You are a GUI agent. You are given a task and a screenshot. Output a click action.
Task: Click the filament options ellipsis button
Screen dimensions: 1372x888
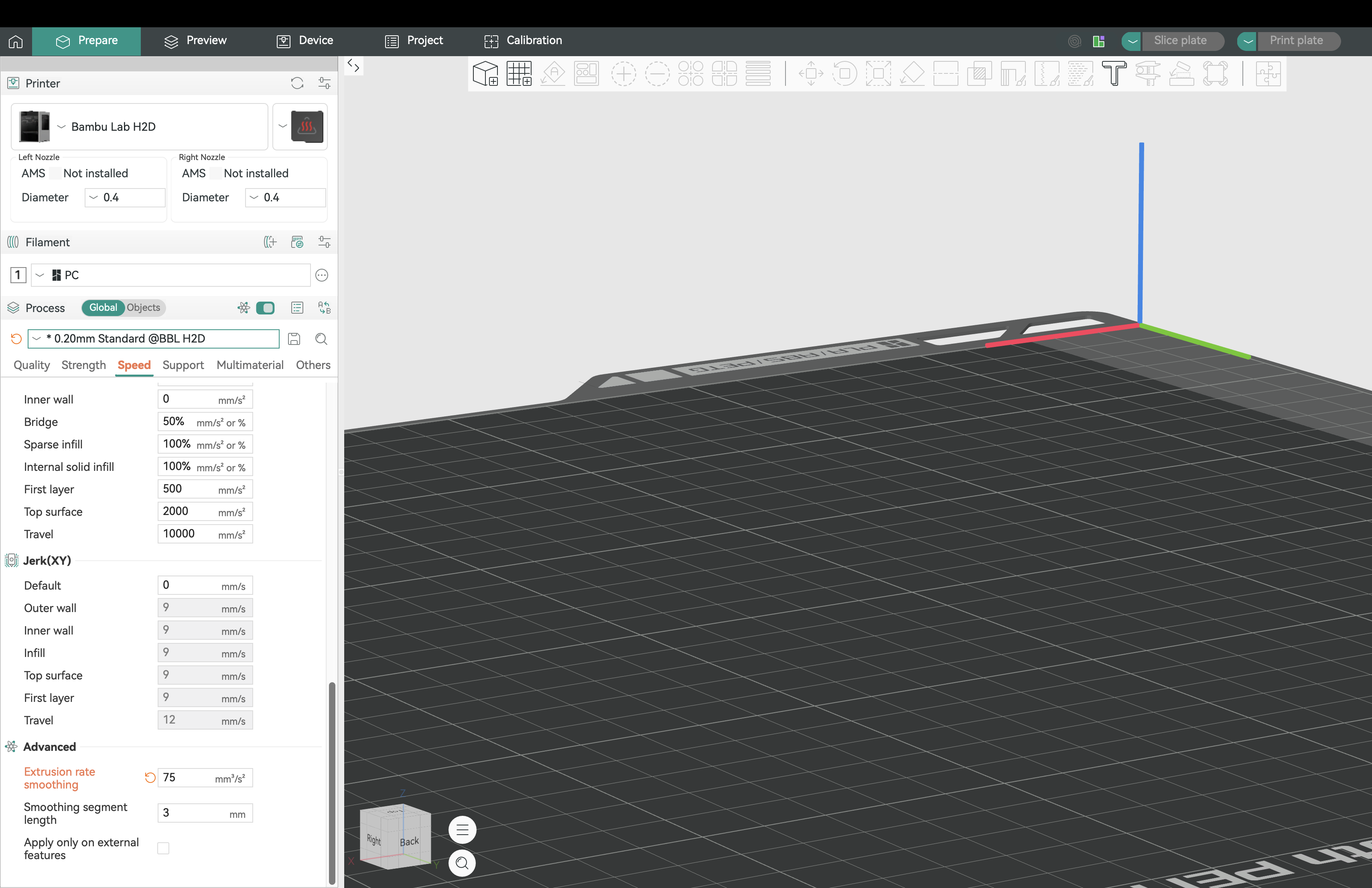[x=322, y=276]
